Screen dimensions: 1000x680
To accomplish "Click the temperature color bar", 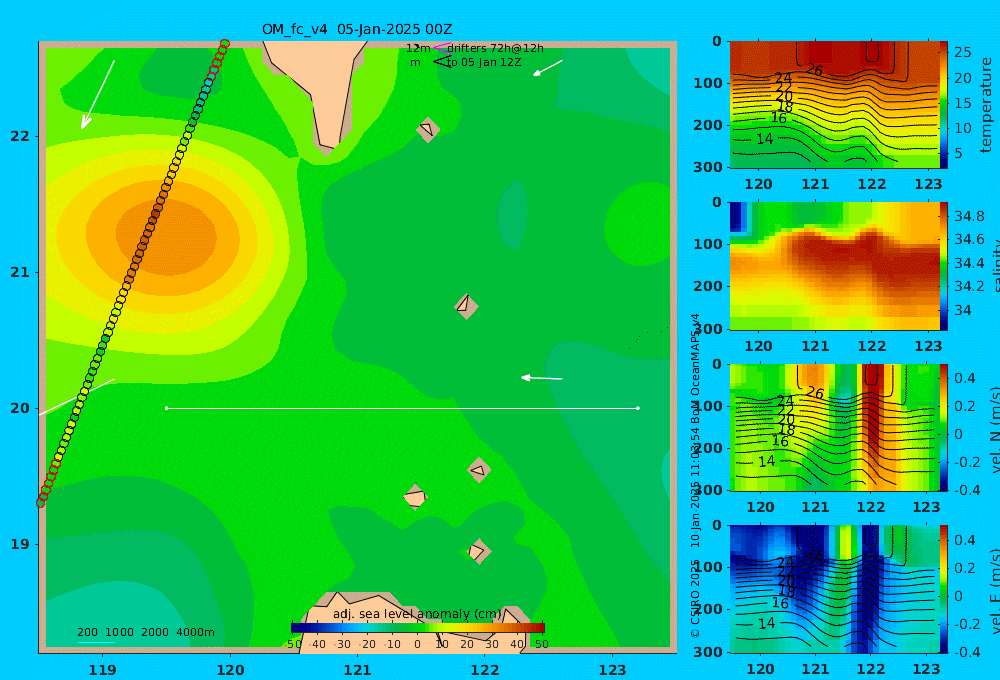I will tap(943, 105).
